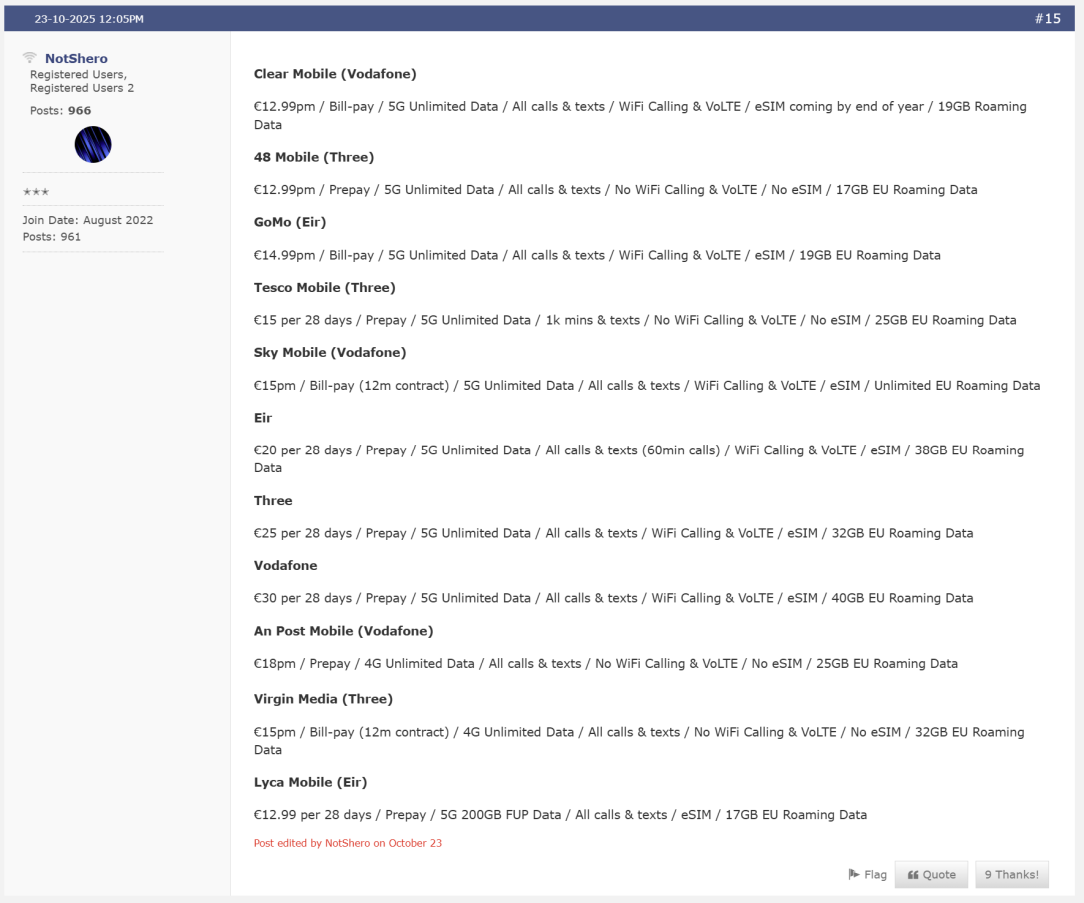Click the GoMo €14.99pm plan details line
Image resolution: width=1084 pixels, height=903 pixels.
(597, 255)
